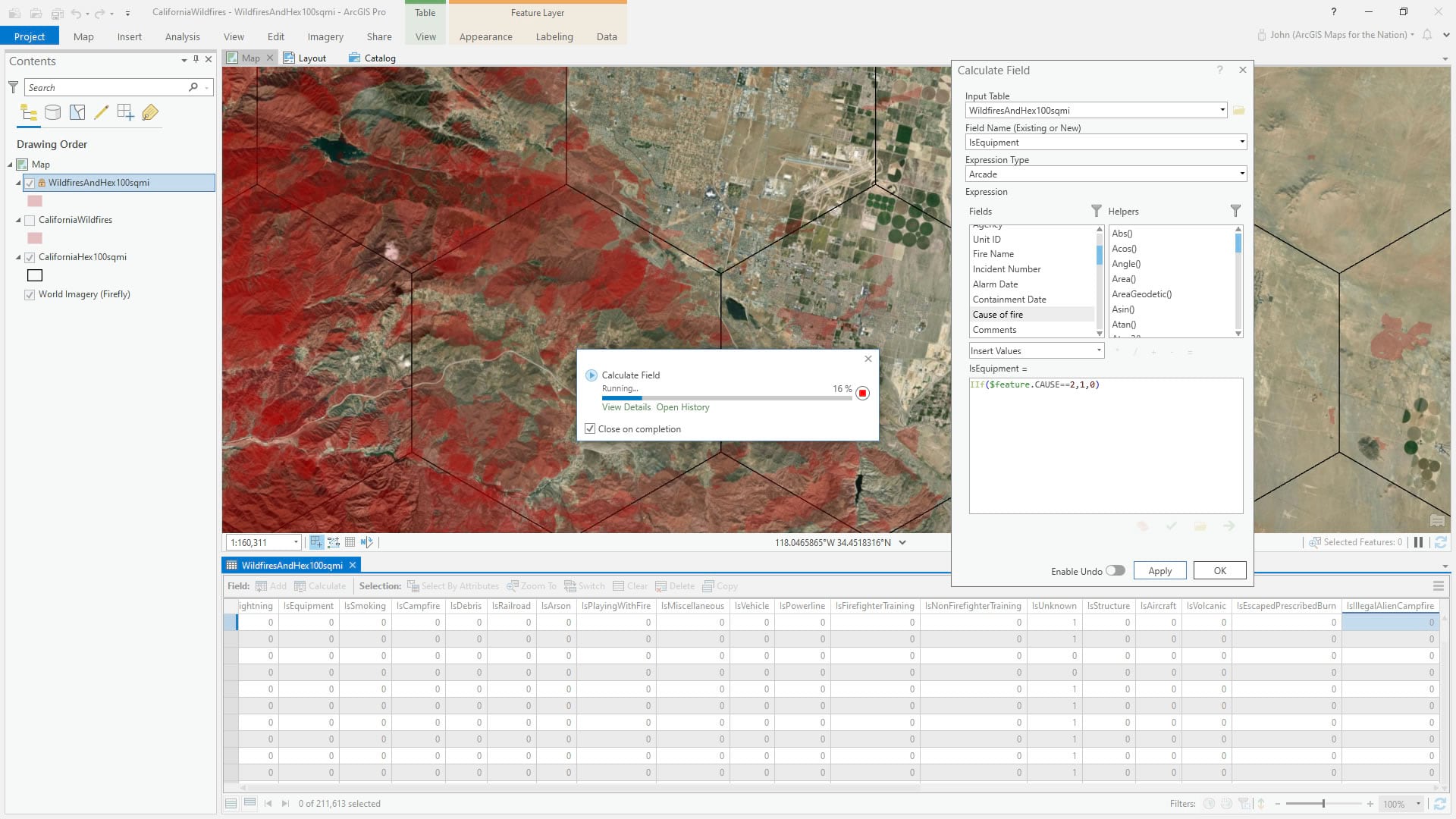Click the Contents filter funnel icon

(13, 87)
